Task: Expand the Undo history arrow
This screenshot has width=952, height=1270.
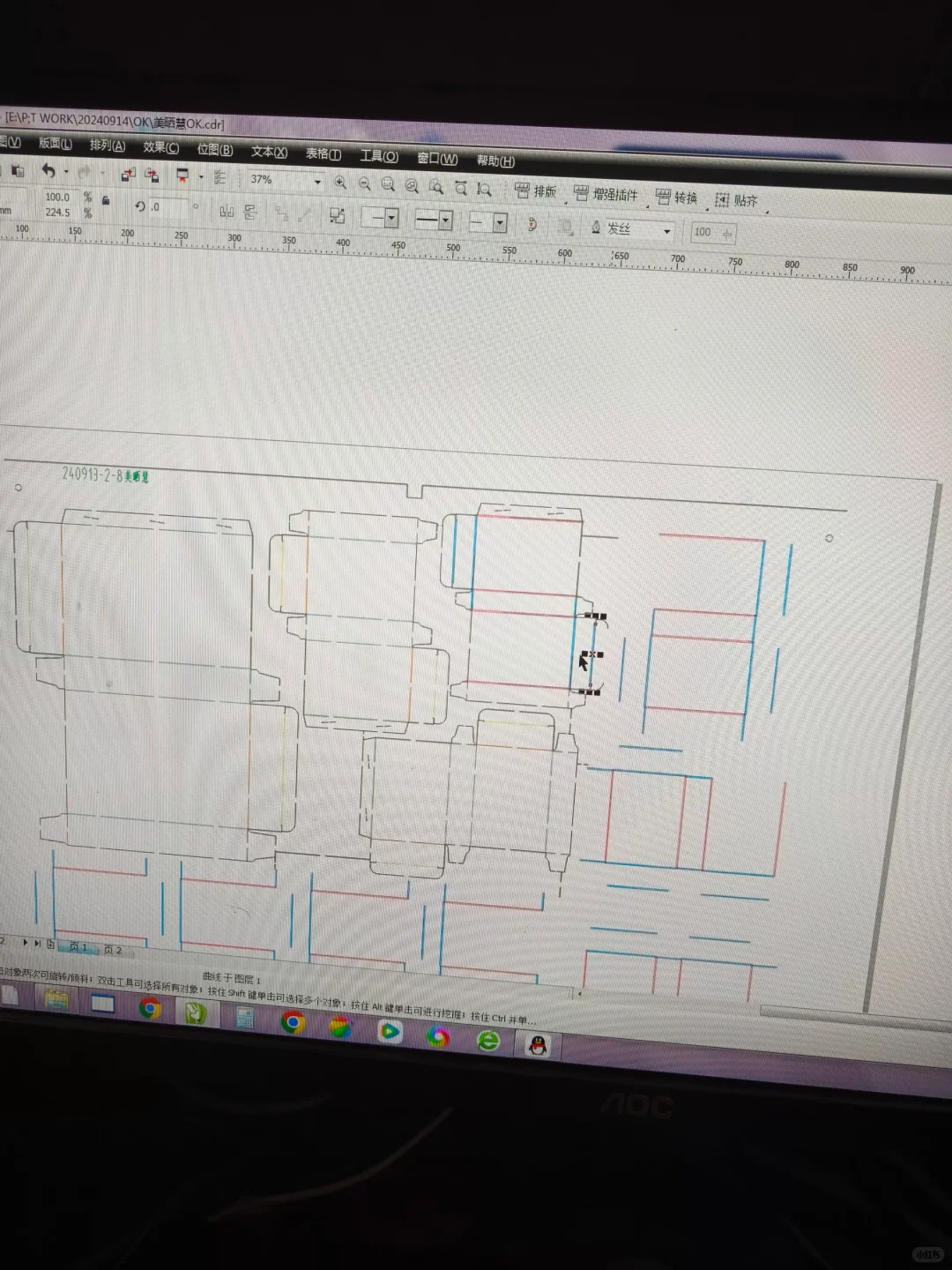Action: click(x=66, y=172)
